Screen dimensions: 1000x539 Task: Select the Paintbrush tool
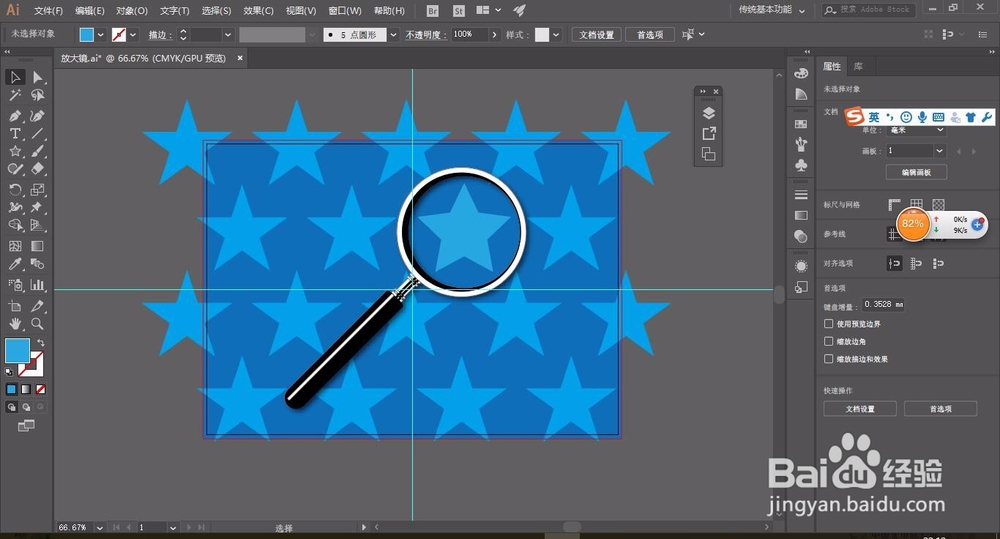(x=38, y=151)
